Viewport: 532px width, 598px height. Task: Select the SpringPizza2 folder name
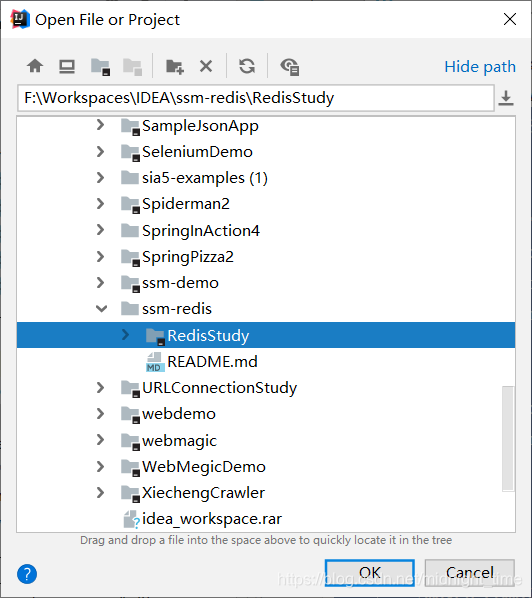pyautogui.click(x=188, y=257)
